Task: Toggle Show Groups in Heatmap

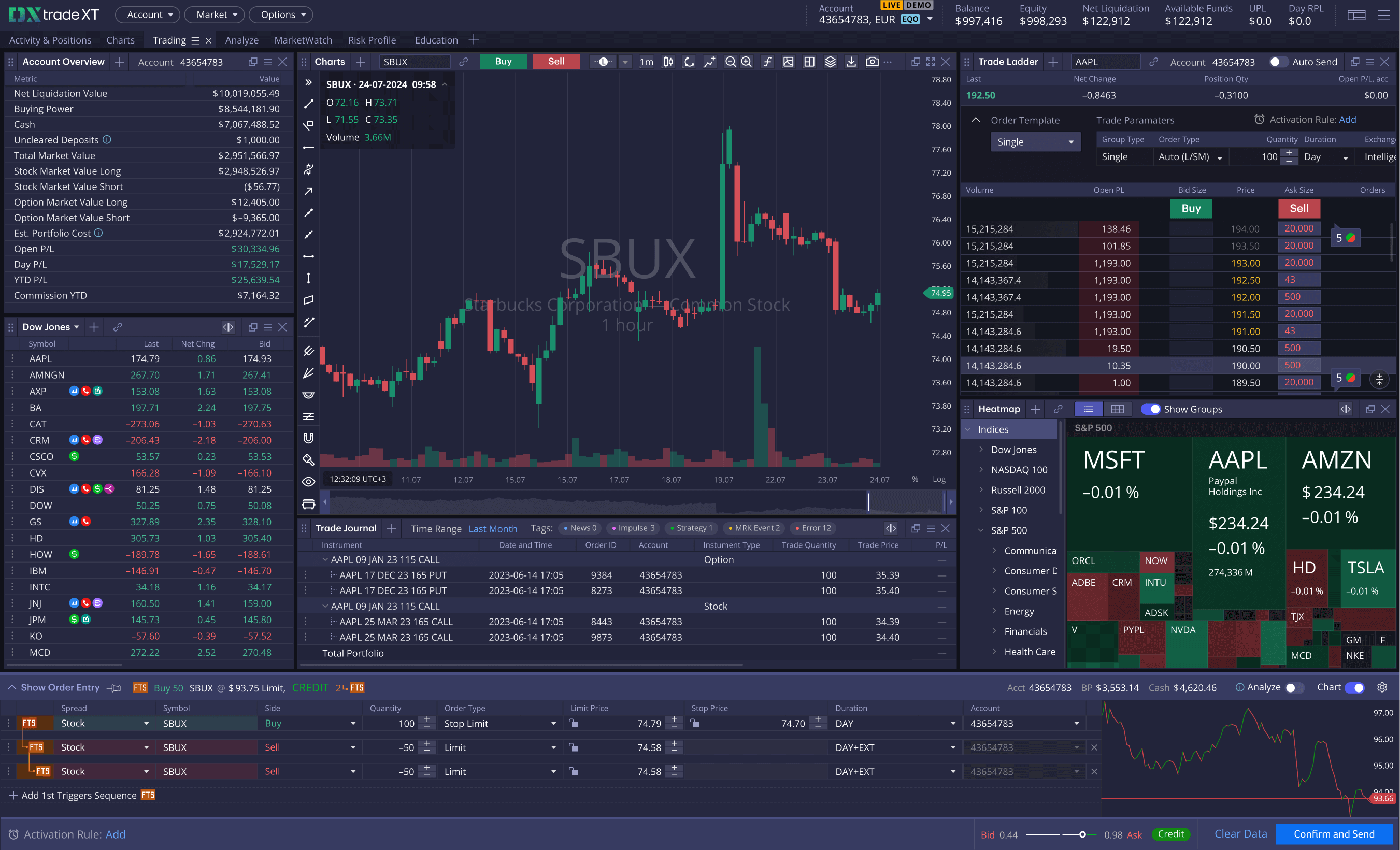Action: [1151, 409]
